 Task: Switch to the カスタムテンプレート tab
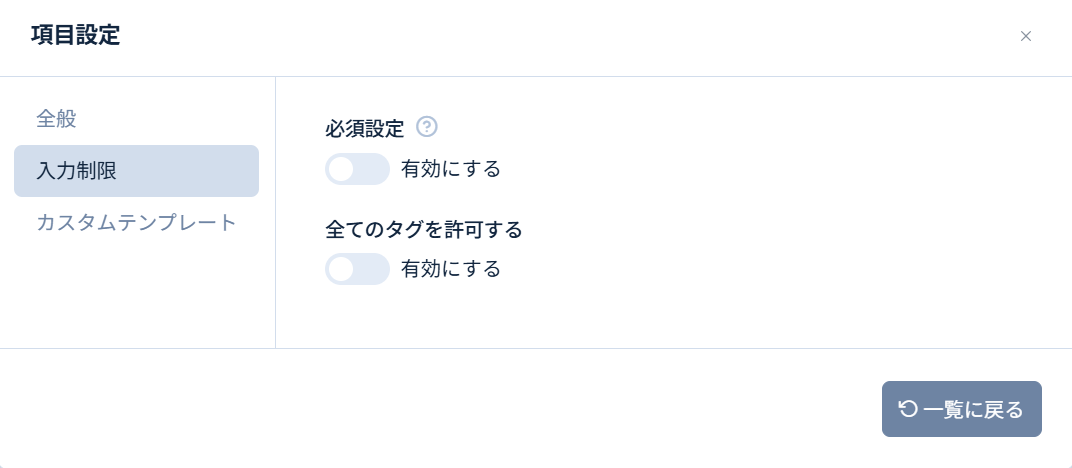coord(136,222)
